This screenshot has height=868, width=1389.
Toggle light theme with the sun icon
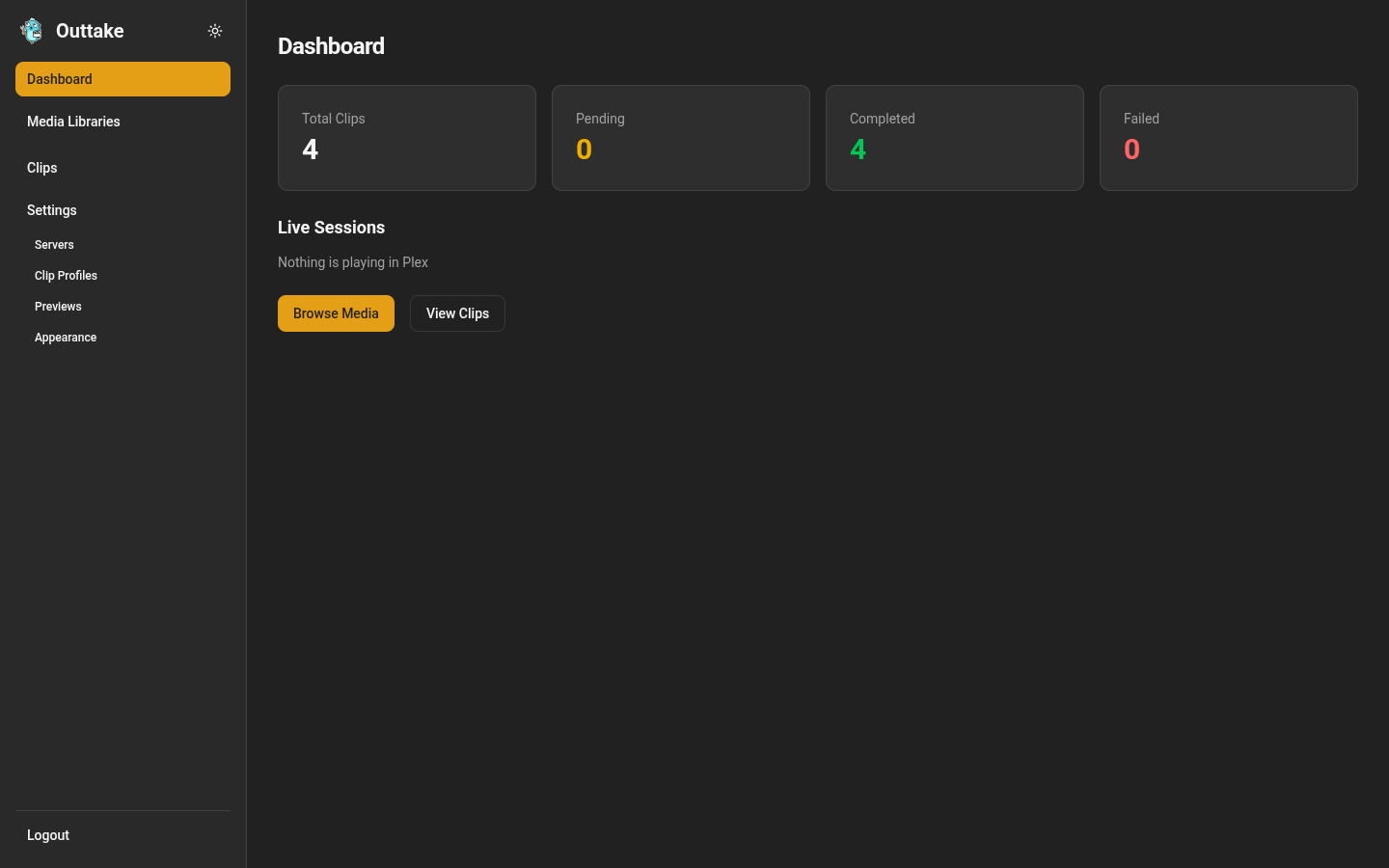coord(215,31)
